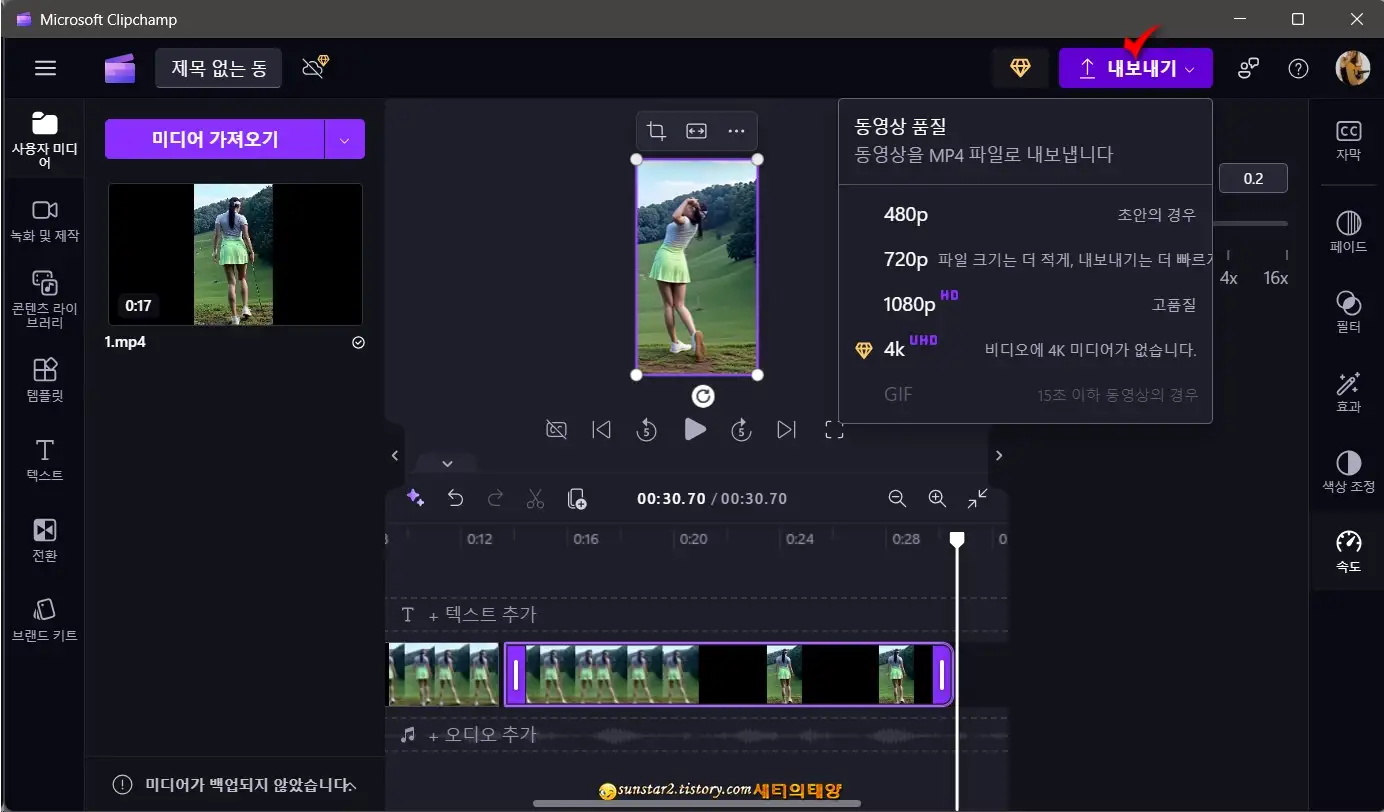Select the 720p export option
The image size is (1384, 812).
click(x=905, y=258)
